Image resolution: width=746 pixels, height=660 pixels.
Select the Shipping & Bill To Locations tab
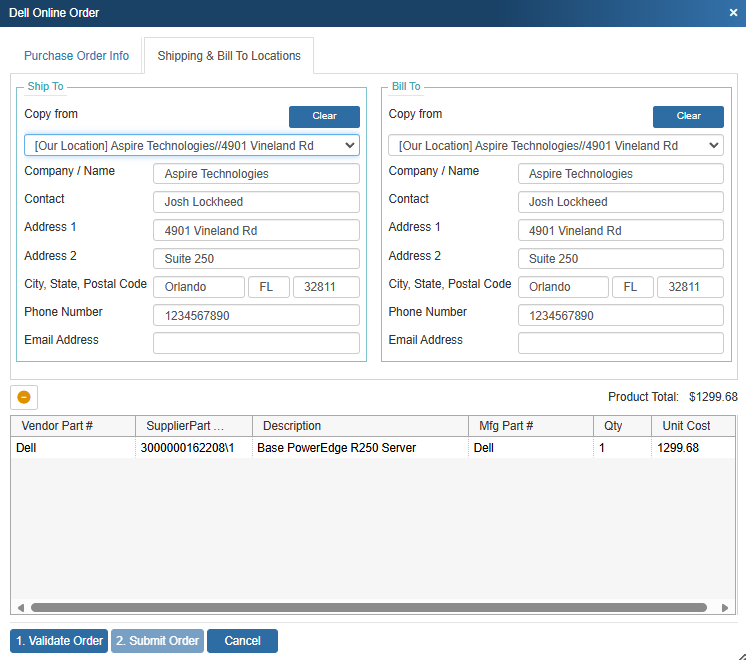[x=229, y=56]
